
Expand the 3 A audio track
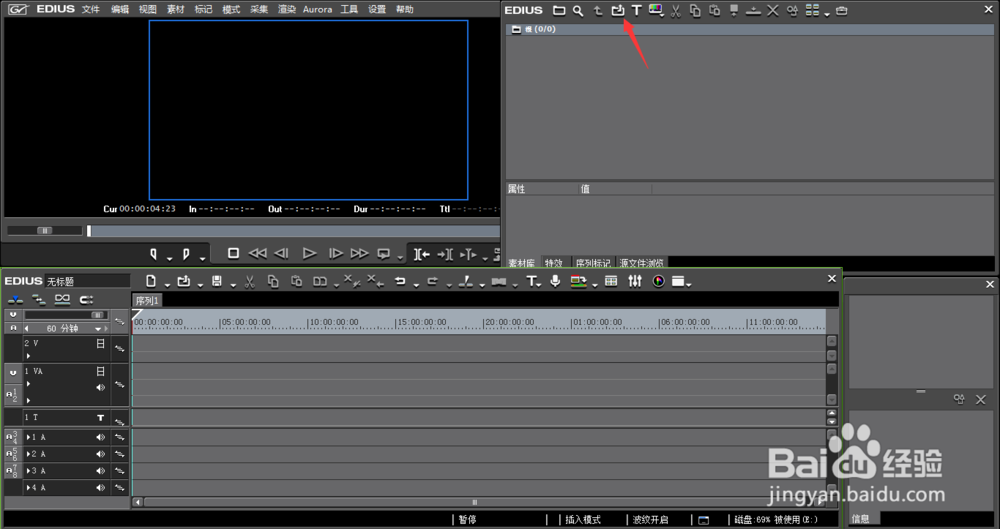(x=28, y=470)
